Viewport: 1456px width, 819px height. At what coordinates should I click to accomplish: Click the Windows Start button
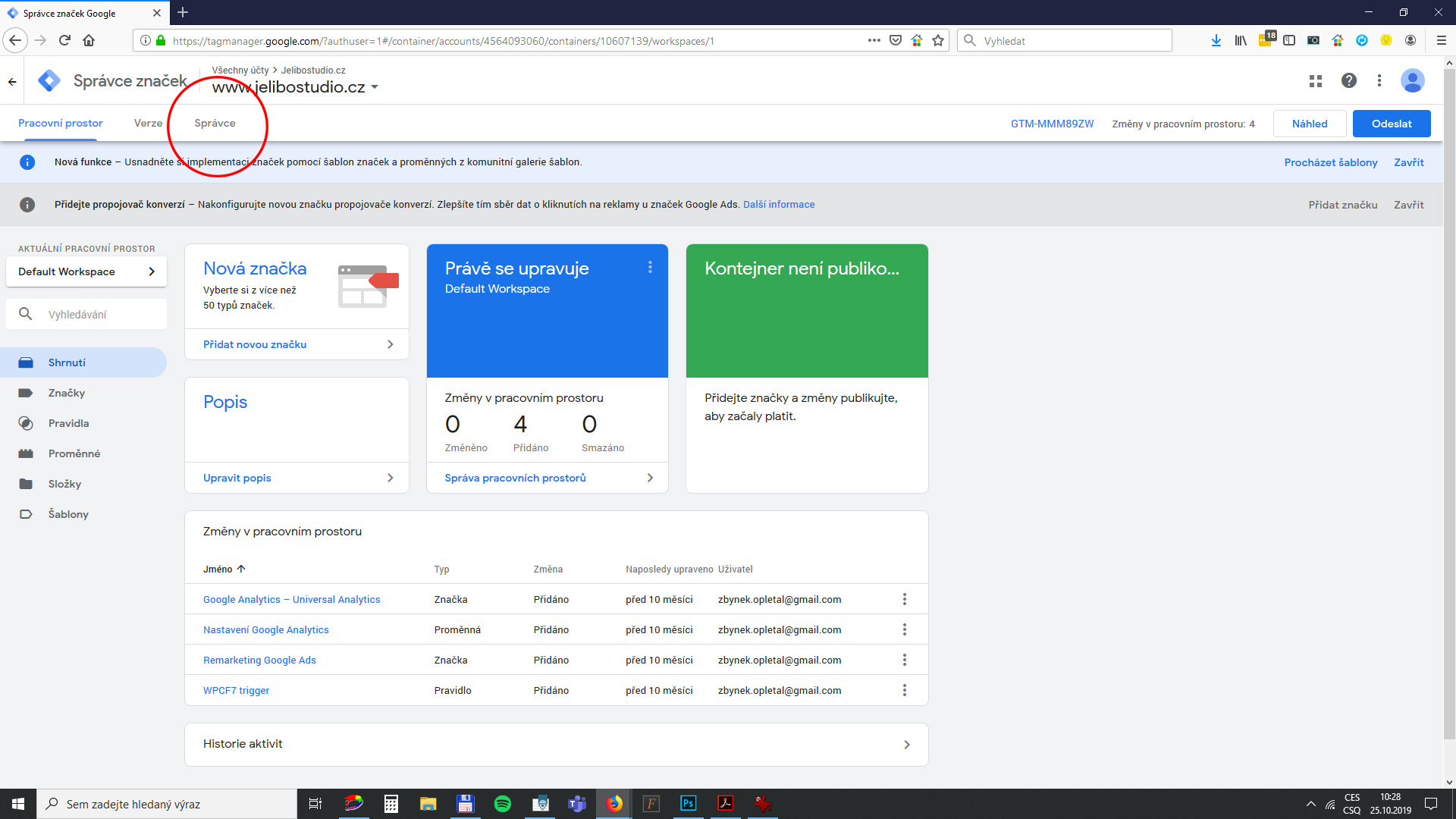coord(18,804)
